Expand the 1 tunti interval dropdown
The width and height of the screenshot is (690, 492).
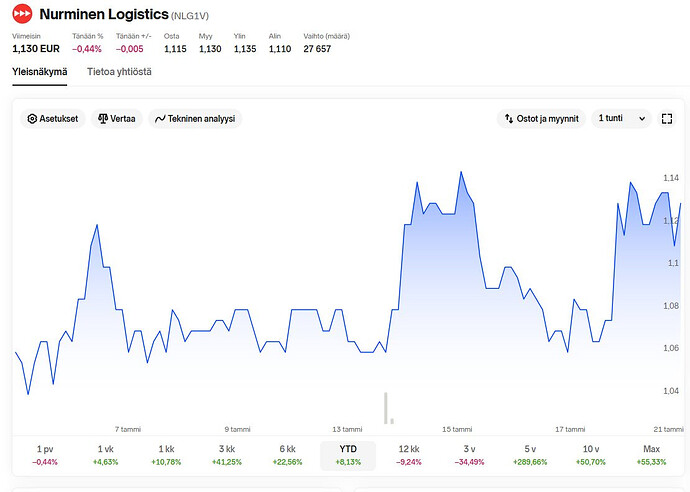coord(621,118)
